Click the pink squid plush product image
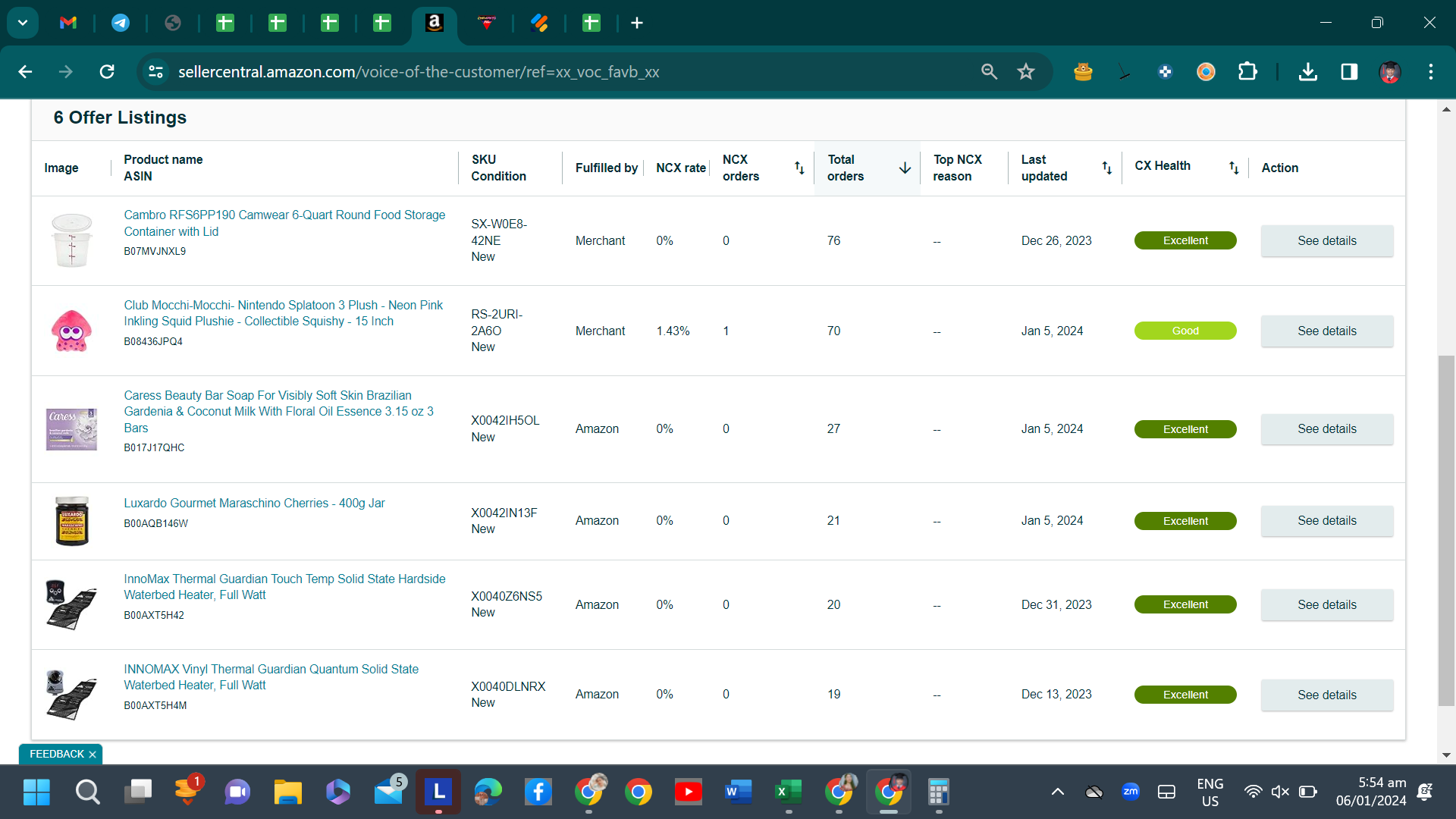The image size is (1456, 819). pos(71,331)
